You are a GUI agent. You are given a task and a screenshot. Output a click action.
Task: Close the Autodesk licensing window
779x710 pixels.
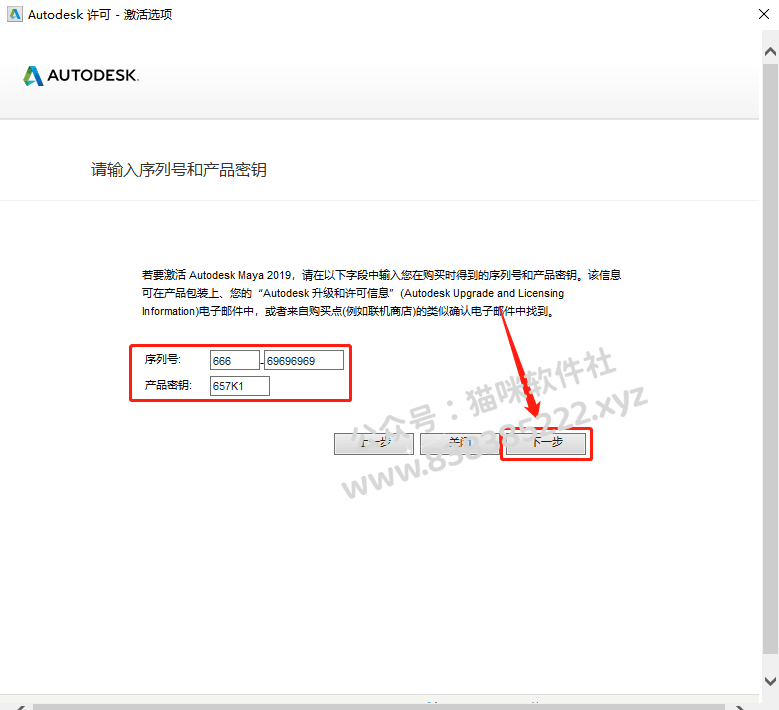764,14
